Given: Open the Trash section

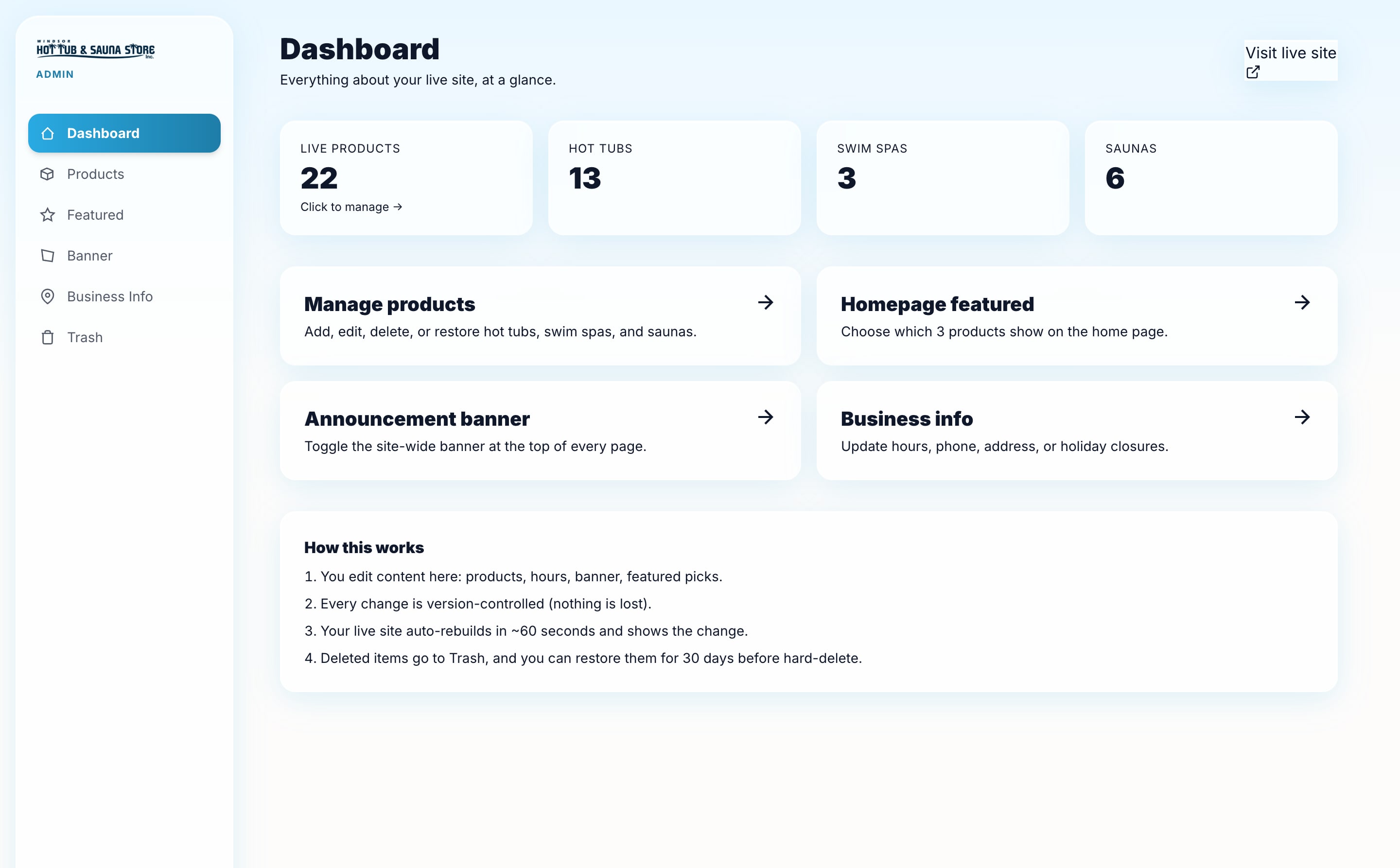Looking at the screenshot, I should (x=124, y=337).
